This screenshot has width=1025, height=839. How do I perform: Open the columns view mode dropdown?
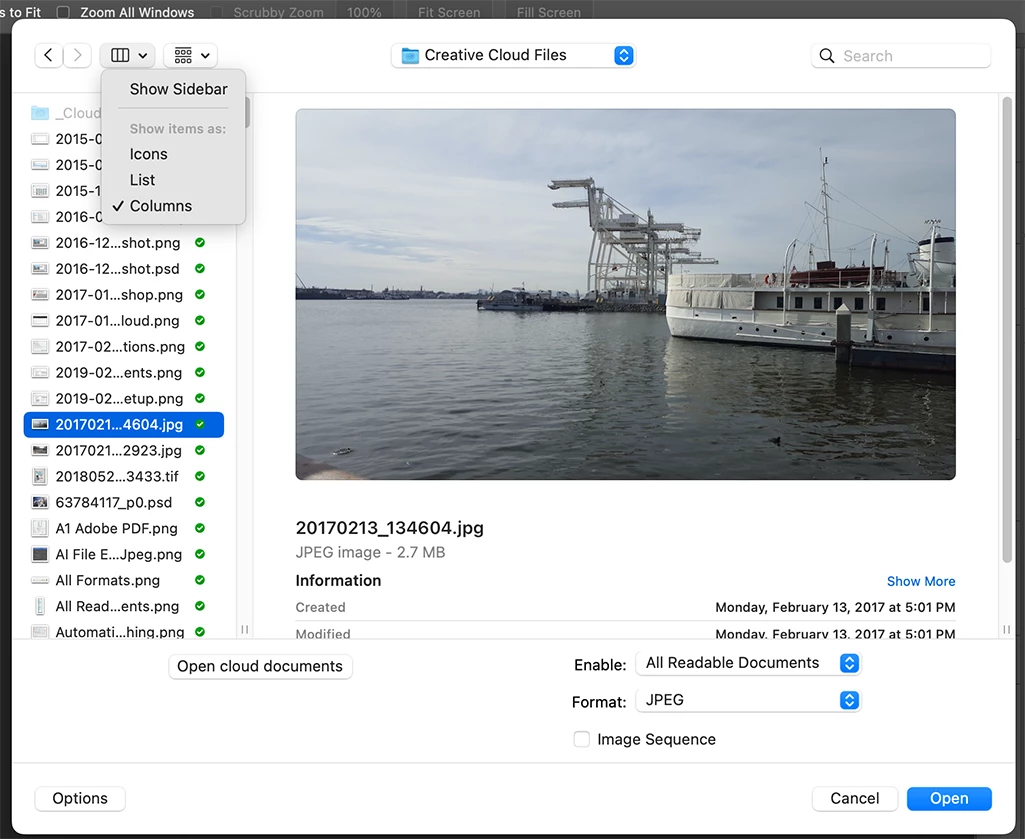click(x=127, y=56)
